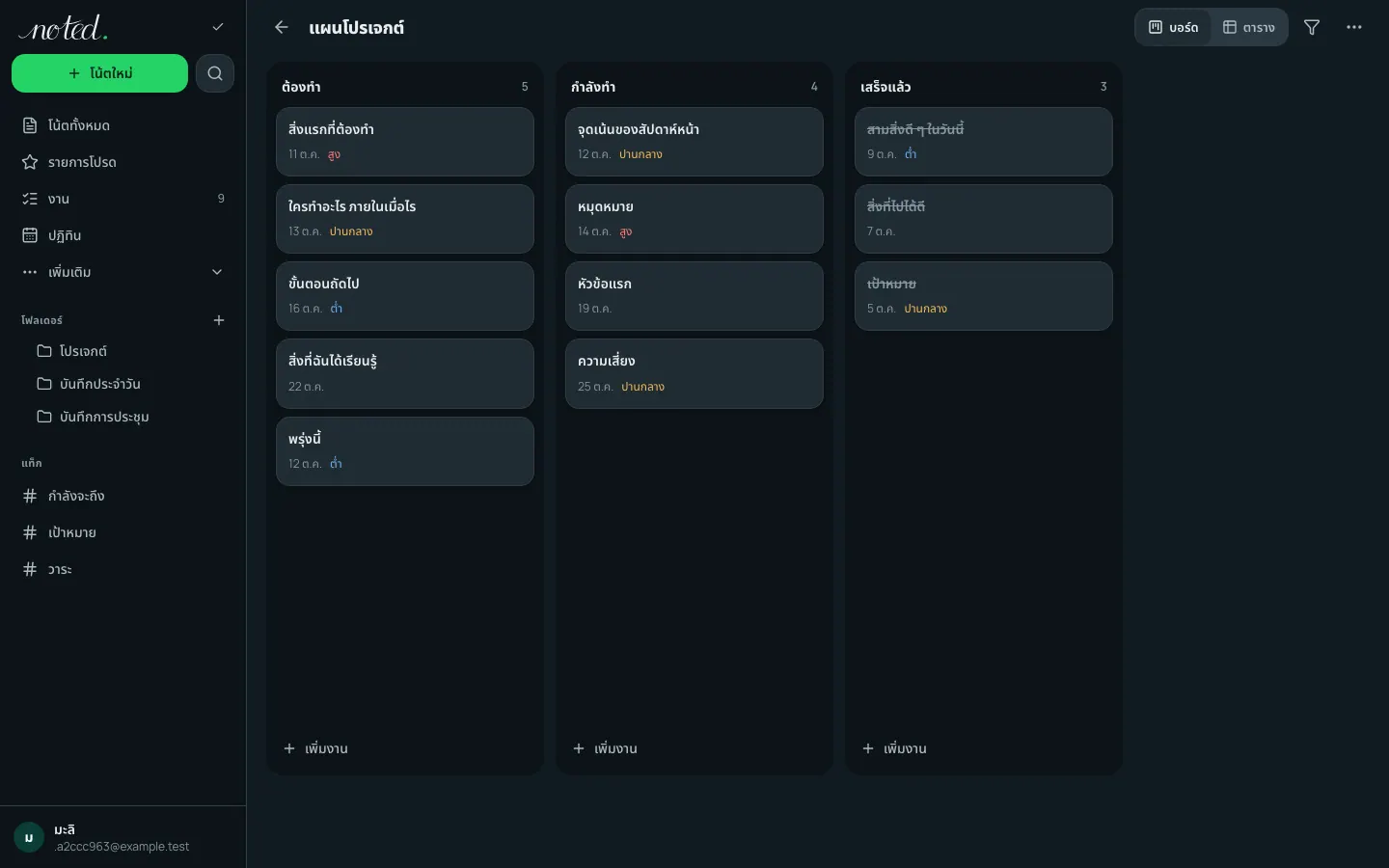Screen dimensions: 1389x868
Task: Open the three-dots more options menu
Action: click(1354, 27)
